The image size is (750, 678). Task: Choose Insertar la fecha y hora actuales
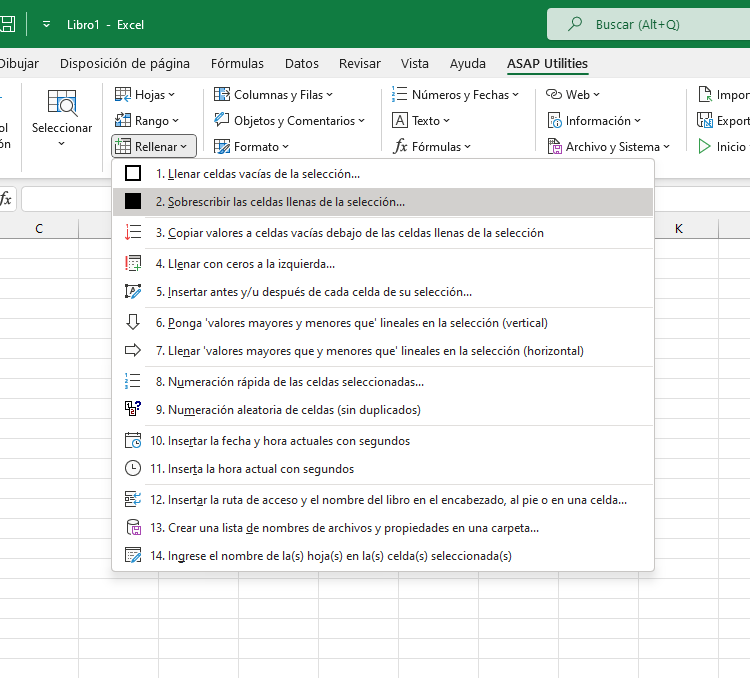coord(383,441)
